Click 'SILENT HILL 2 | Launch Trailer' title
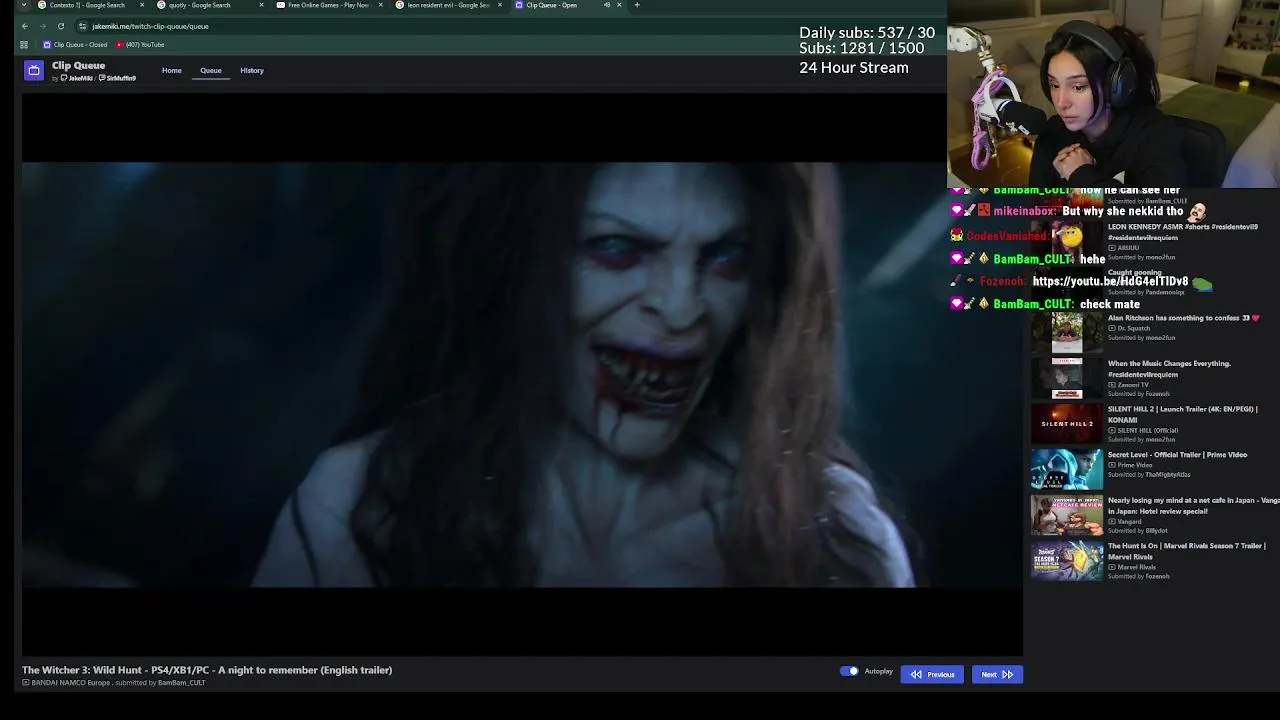This screenshot has width=1280, height=720. pyautogui.click(x=1183, y=414)
